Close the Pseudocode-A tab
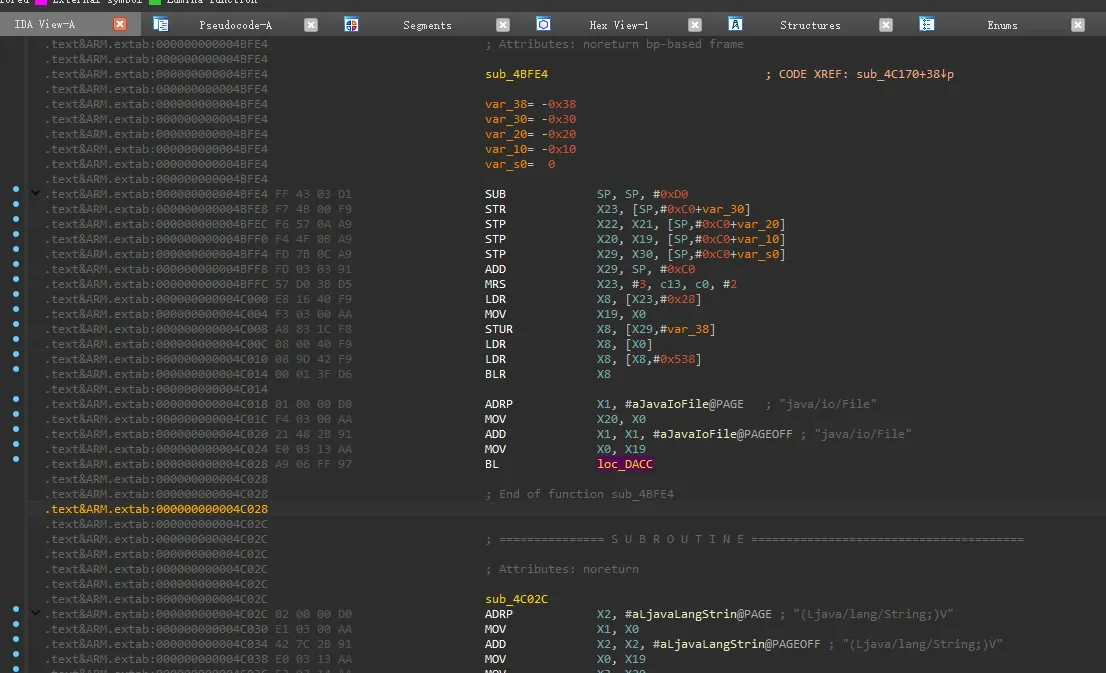This screenshot has height=673, width=1106. pos(310,25)
